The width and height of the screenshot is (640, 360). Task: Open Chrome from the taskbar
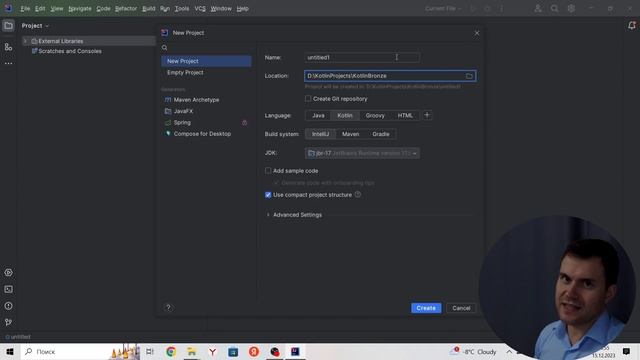click(x=171, y=351)
